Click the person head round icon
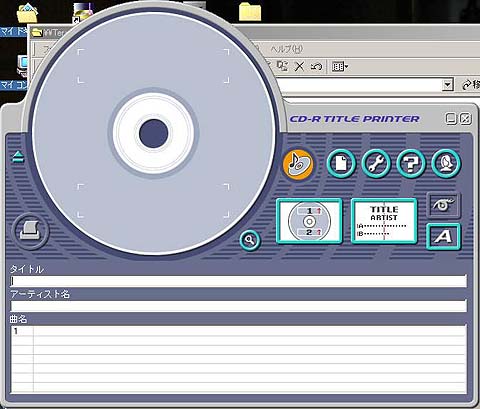480x409 pixels. click(x=446, y=164)
